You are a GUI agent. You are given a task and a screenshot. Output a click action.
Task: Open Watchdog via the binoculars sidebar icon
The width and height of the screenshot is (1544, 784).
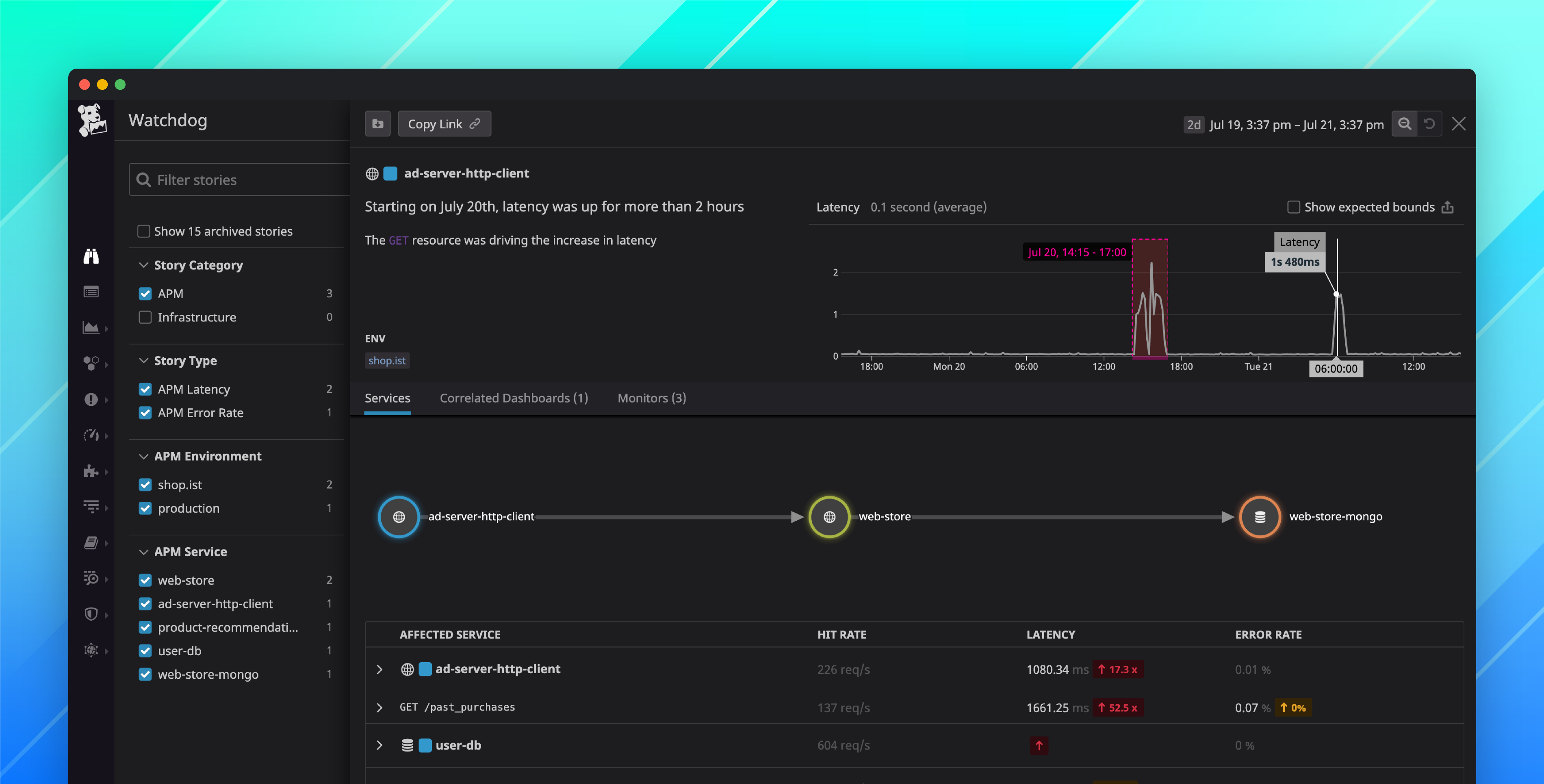coord(91,257)
